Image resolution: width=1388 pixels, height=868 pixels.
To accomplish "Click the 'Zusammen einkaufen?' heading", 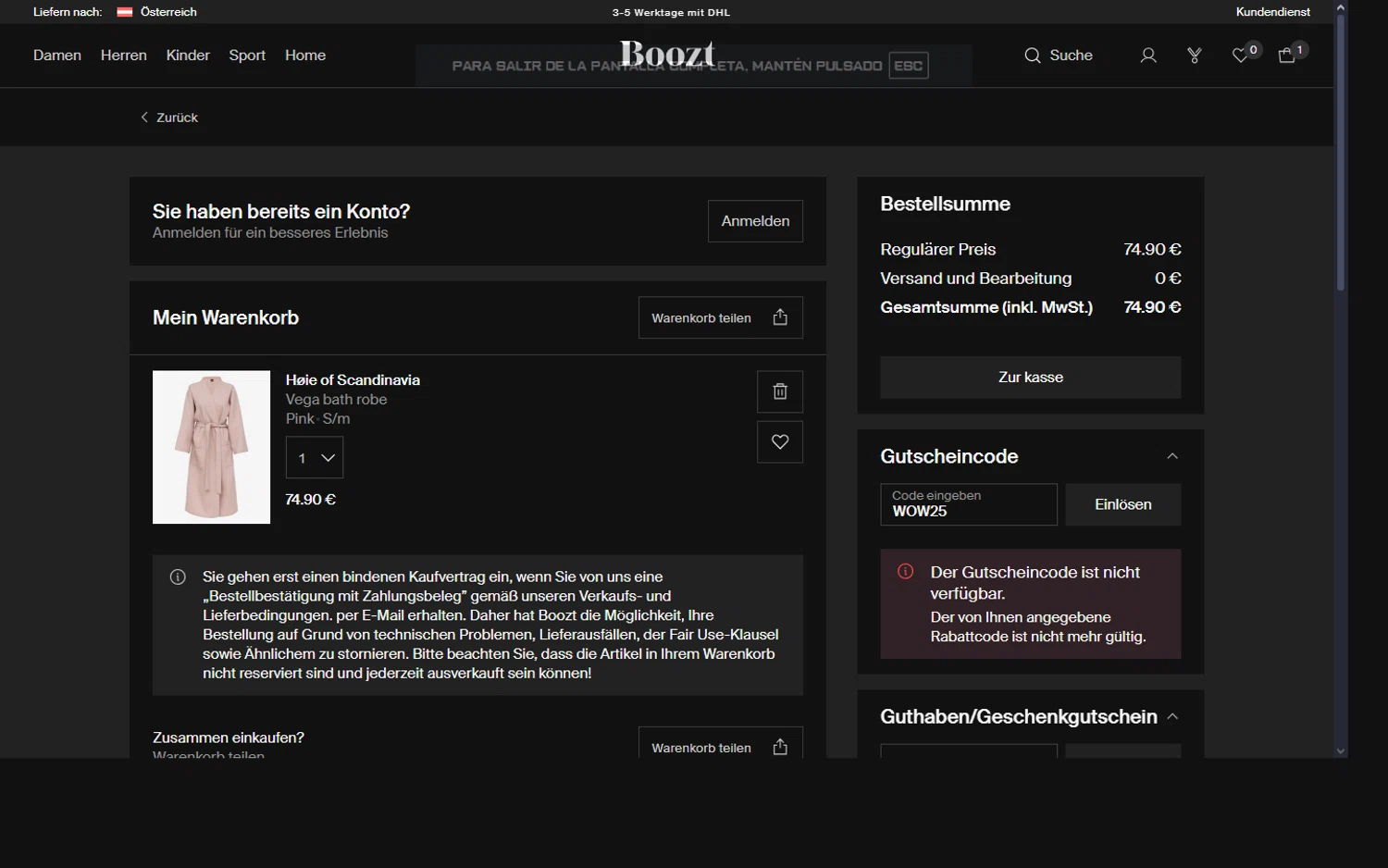I will [229, 738].
